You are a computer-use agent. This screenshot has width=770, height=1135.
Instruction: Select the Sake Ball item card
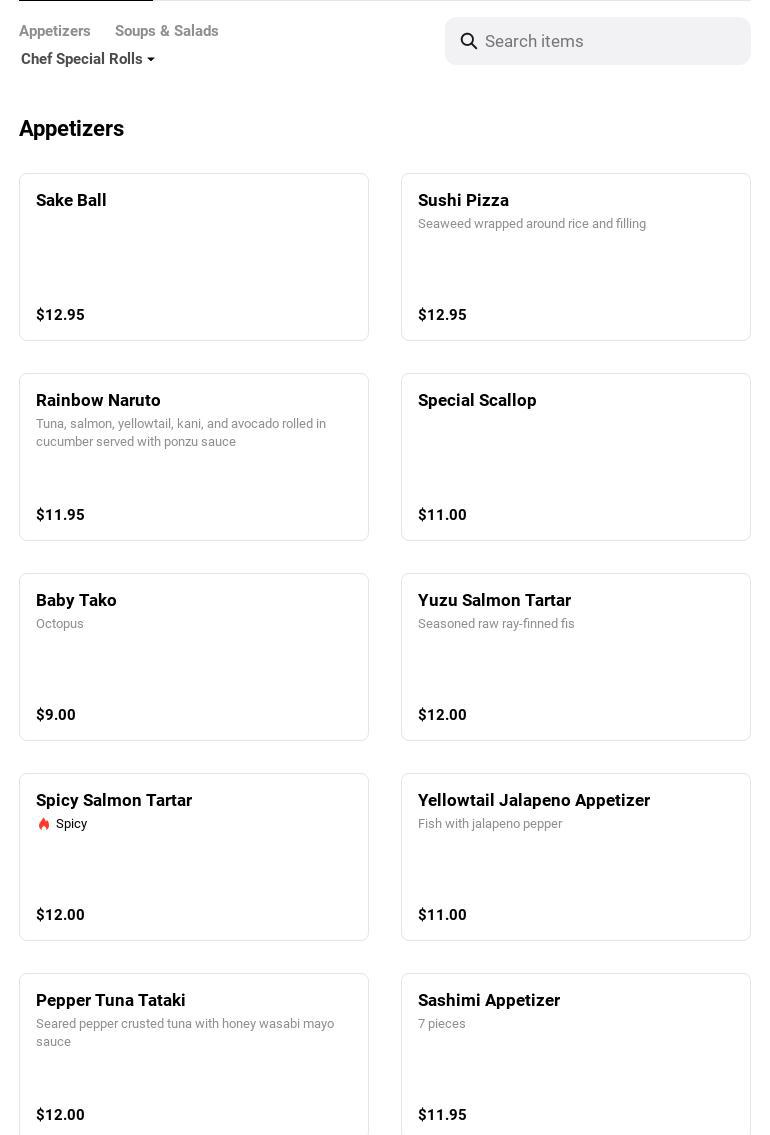click(194, 257)
